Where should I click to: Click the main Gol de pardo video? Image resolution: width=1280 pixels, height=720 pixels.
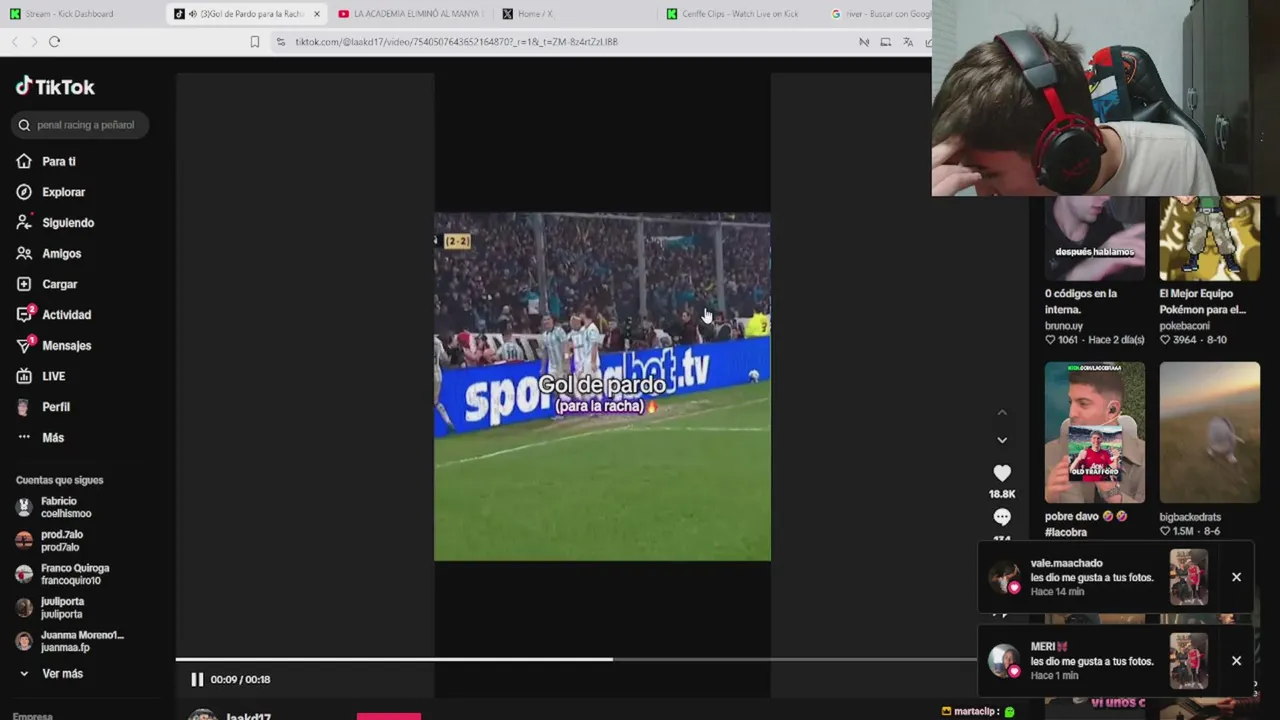click(x=602, y=386)
